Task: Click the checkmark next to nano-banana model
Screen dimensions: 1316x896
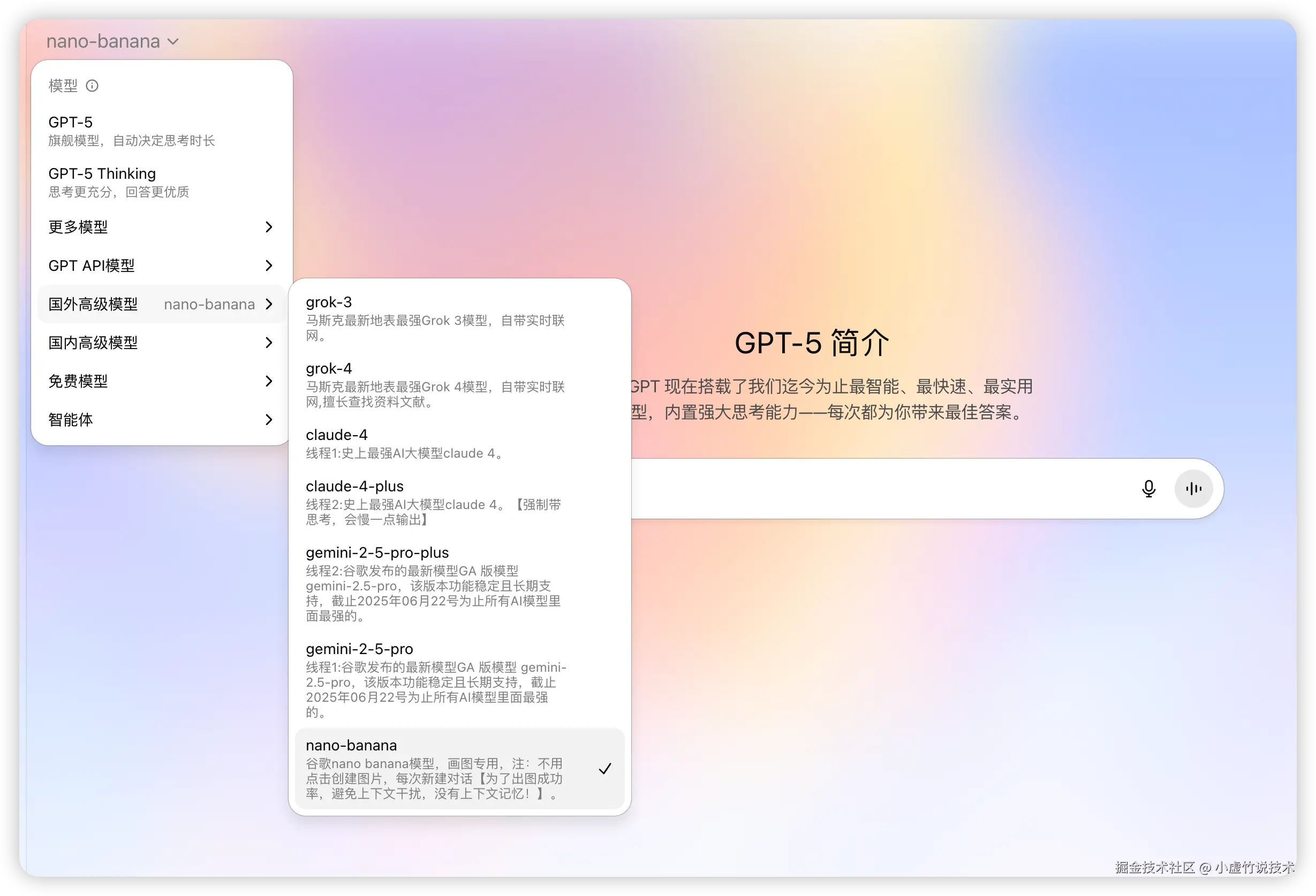Action: tap(606, 769)
